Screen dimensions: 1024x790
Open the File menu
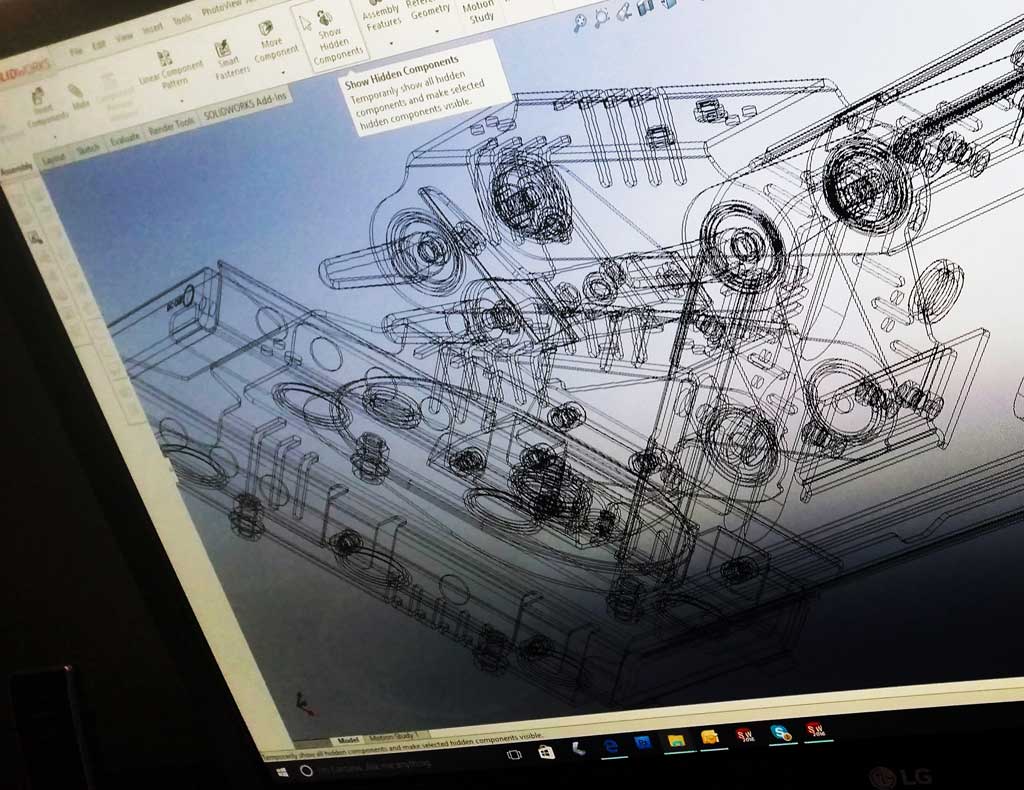coord(76,51)
